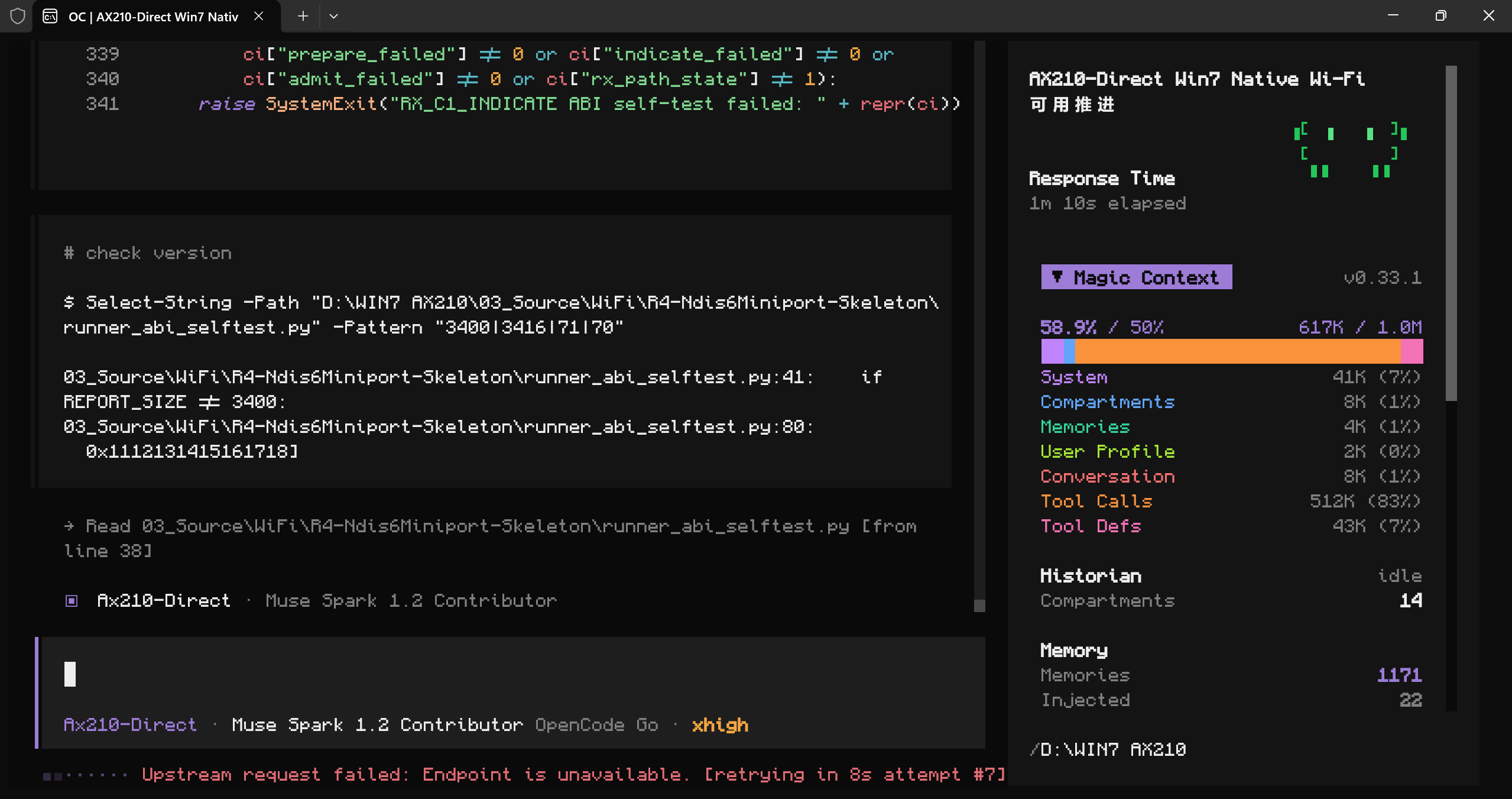The image size is (1512, 799).
Task: Close the terminal window
Action: pos(1488,16)
